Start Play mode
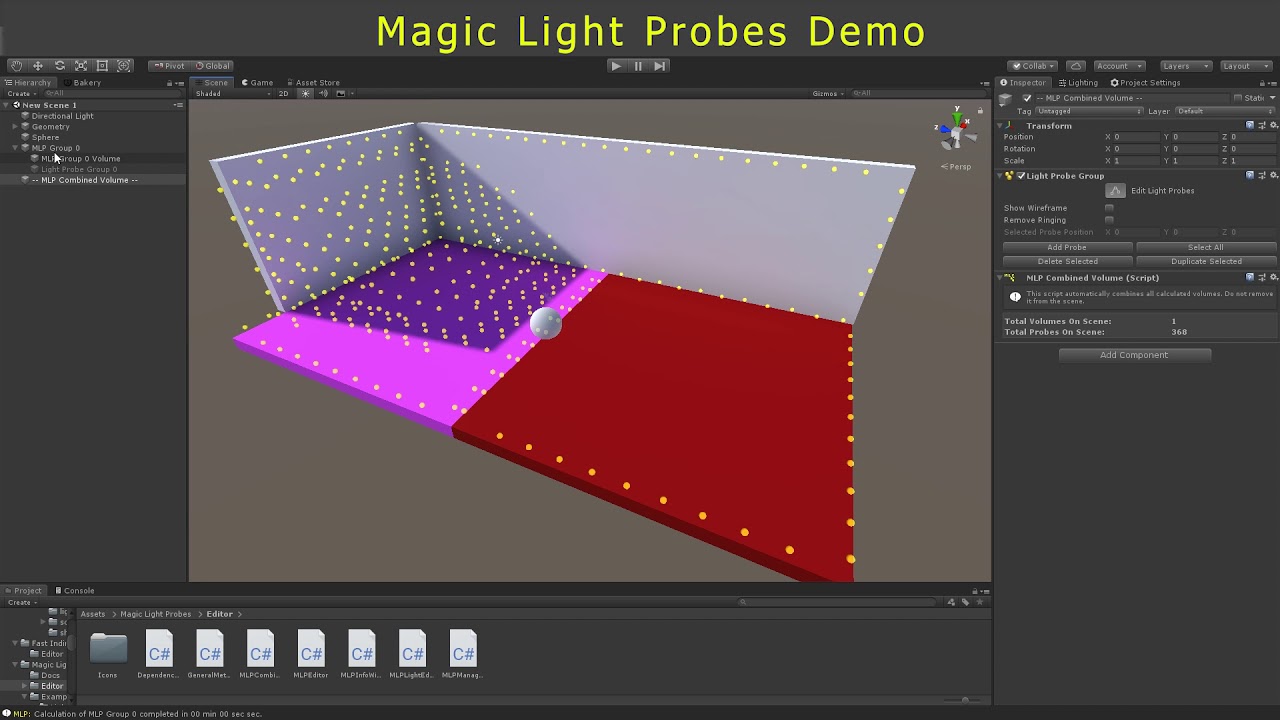 [x=616, y=66]
